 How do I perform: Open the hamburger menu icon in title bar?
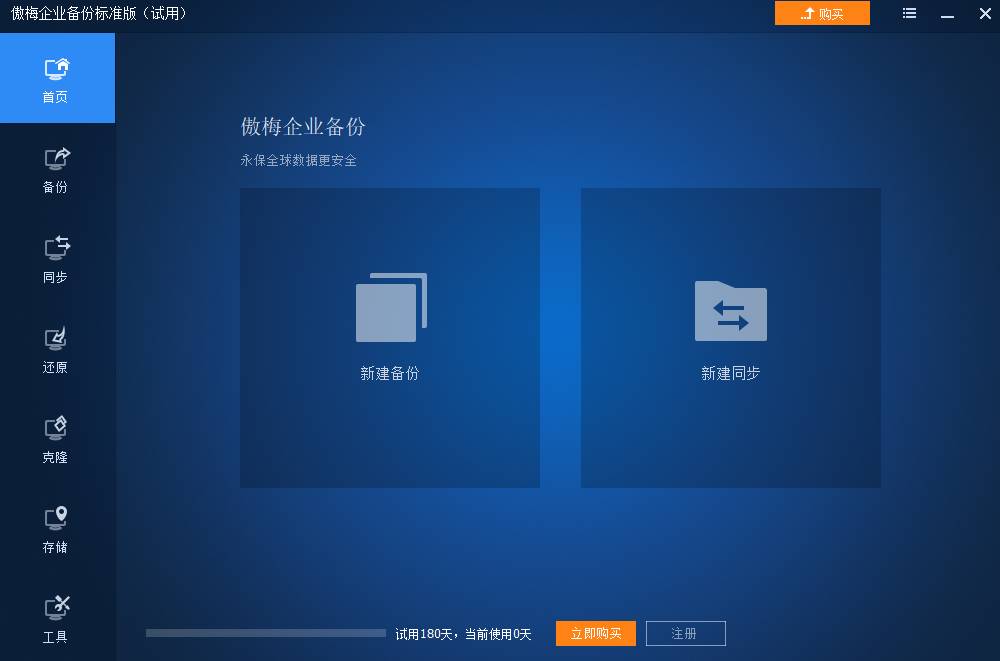[x=909, y=13]
